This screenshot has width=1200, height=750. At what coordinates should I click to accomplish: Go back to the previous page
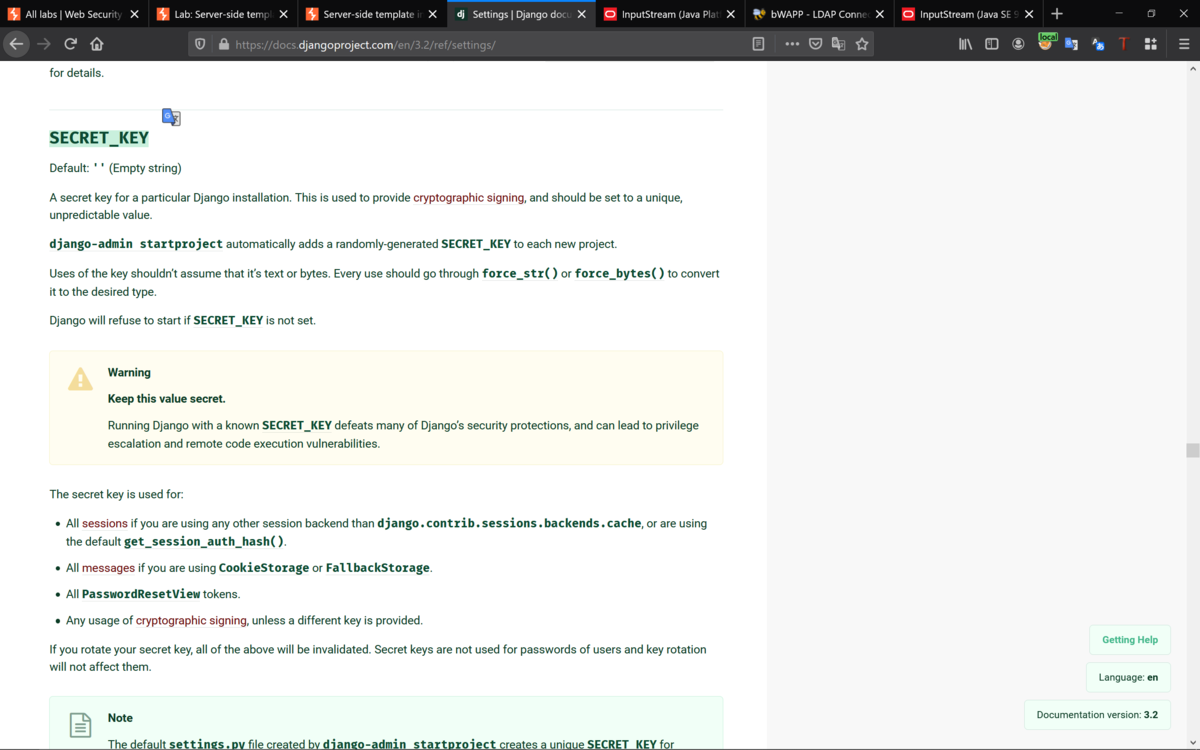(x=16, y=44)
